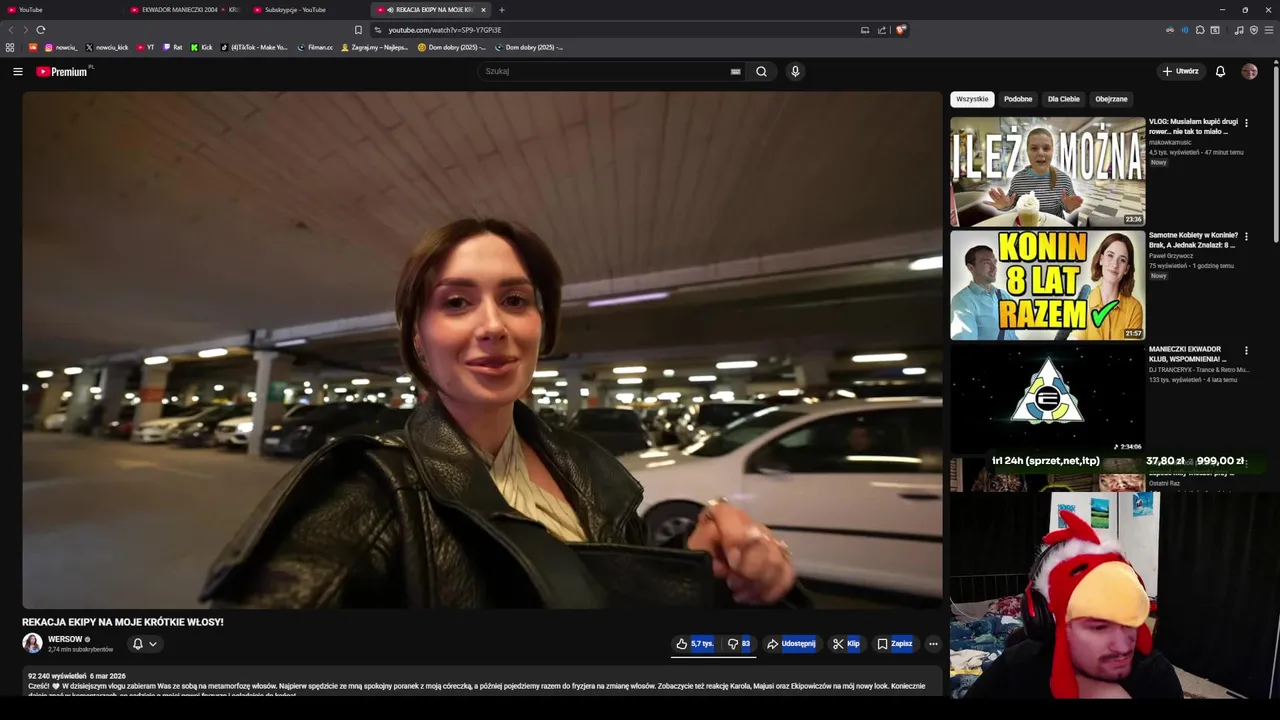Click the video title REKACJA EKIPY NA MOJE KRÓTKIE WŁOSY!
This screenshot has width=1280, height=720.
123,622
